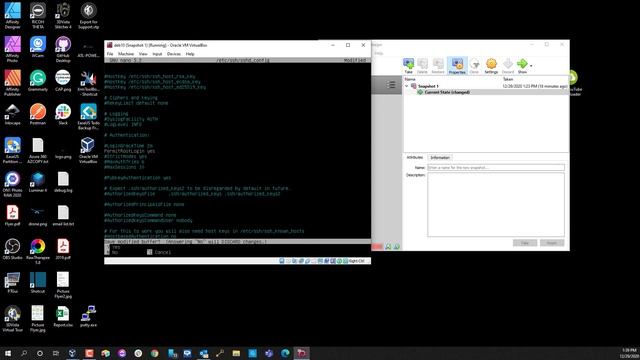Click the Reset button below the description
This screenshot has height=360, width=640.
pyautogui.click(x=552, y=243)
